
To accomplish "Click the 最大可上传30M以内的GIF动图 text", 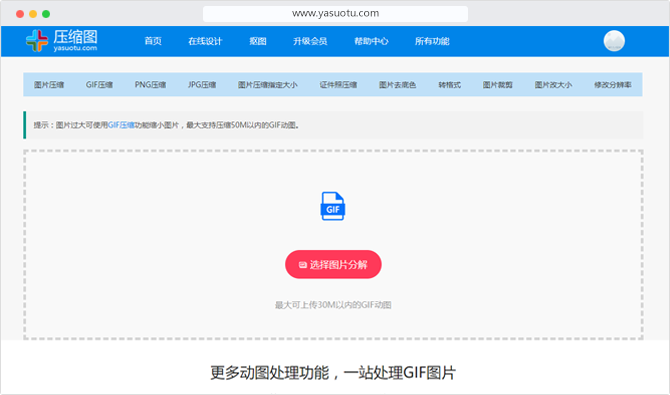I will pos(333,305).
